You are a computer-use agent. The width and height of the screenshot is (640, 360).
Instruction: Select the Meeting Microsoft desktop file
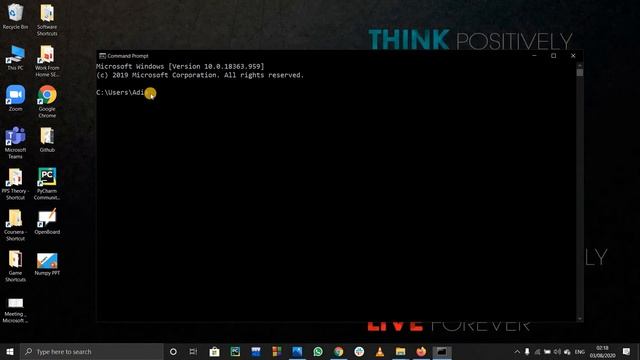(x=15, y=310)
